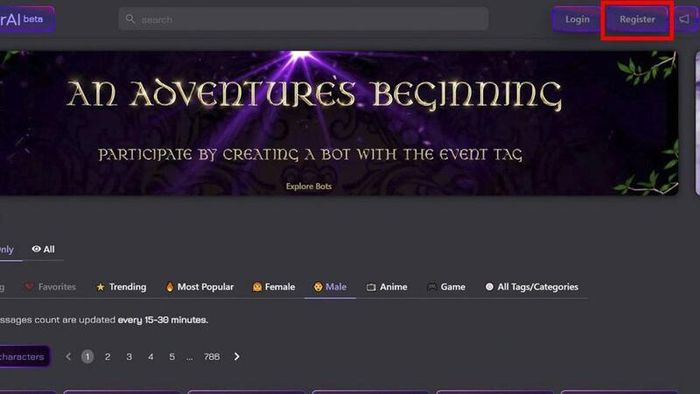The image size is (700, 394).
Task: Select page 1 in pagination
Action: (x=88, y=357)
